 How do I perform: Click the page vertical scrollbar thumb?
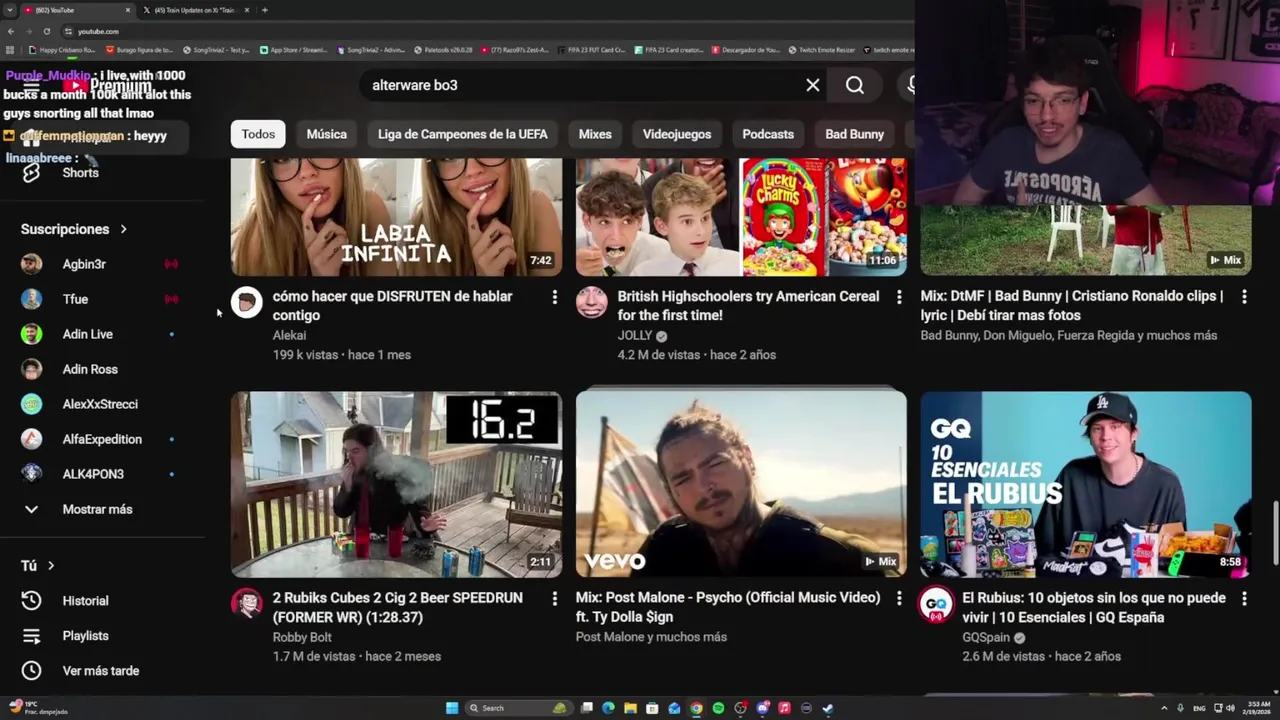click(1275, 532)
